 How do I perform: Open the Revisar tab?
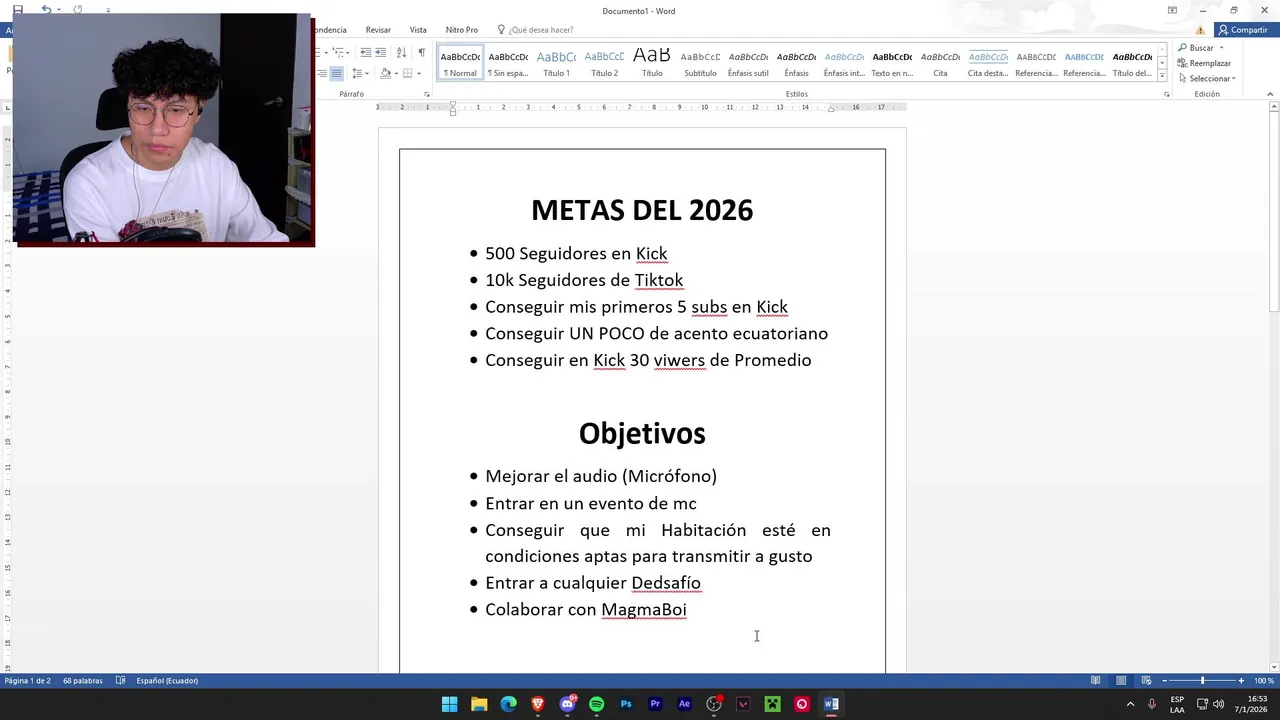(x=378, y=30)
